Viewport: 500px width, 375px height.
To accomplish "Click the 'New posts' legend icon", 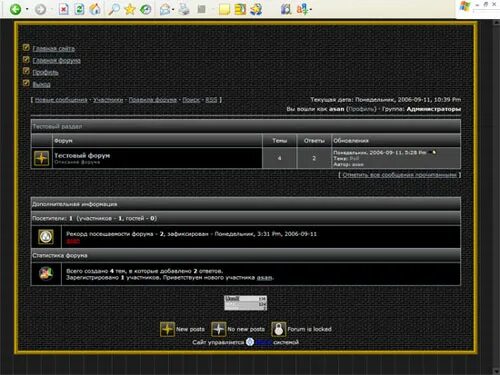I will tap(167, 329).
